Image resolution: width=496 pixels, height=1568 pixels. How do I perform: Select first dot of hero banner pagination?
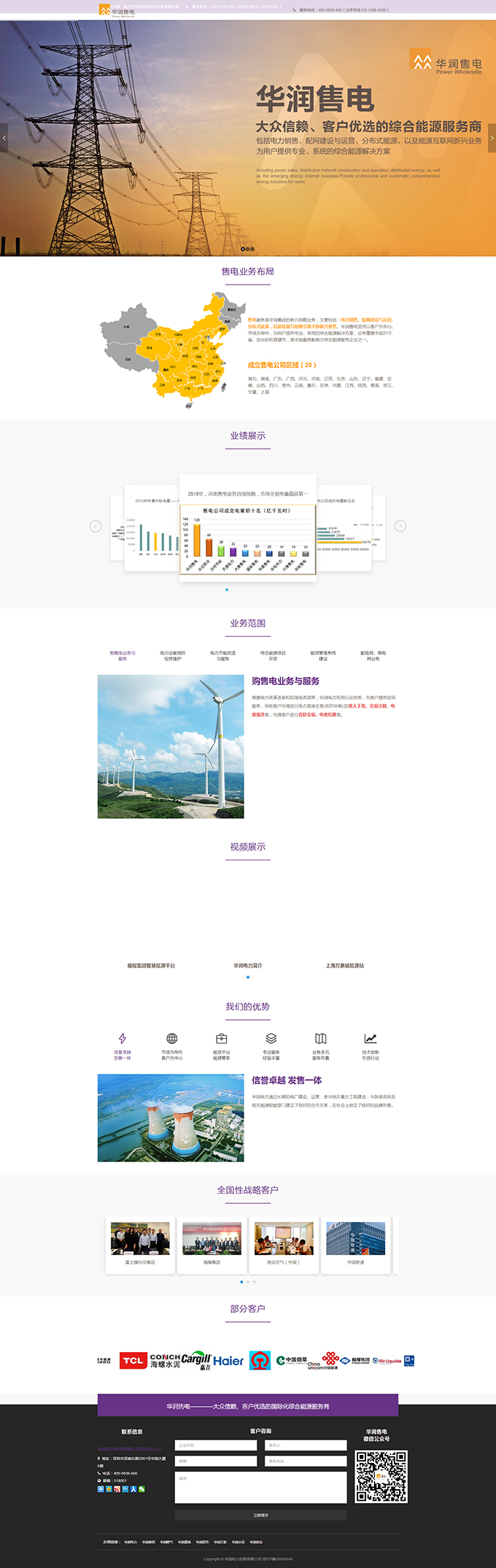click(243, 249)
